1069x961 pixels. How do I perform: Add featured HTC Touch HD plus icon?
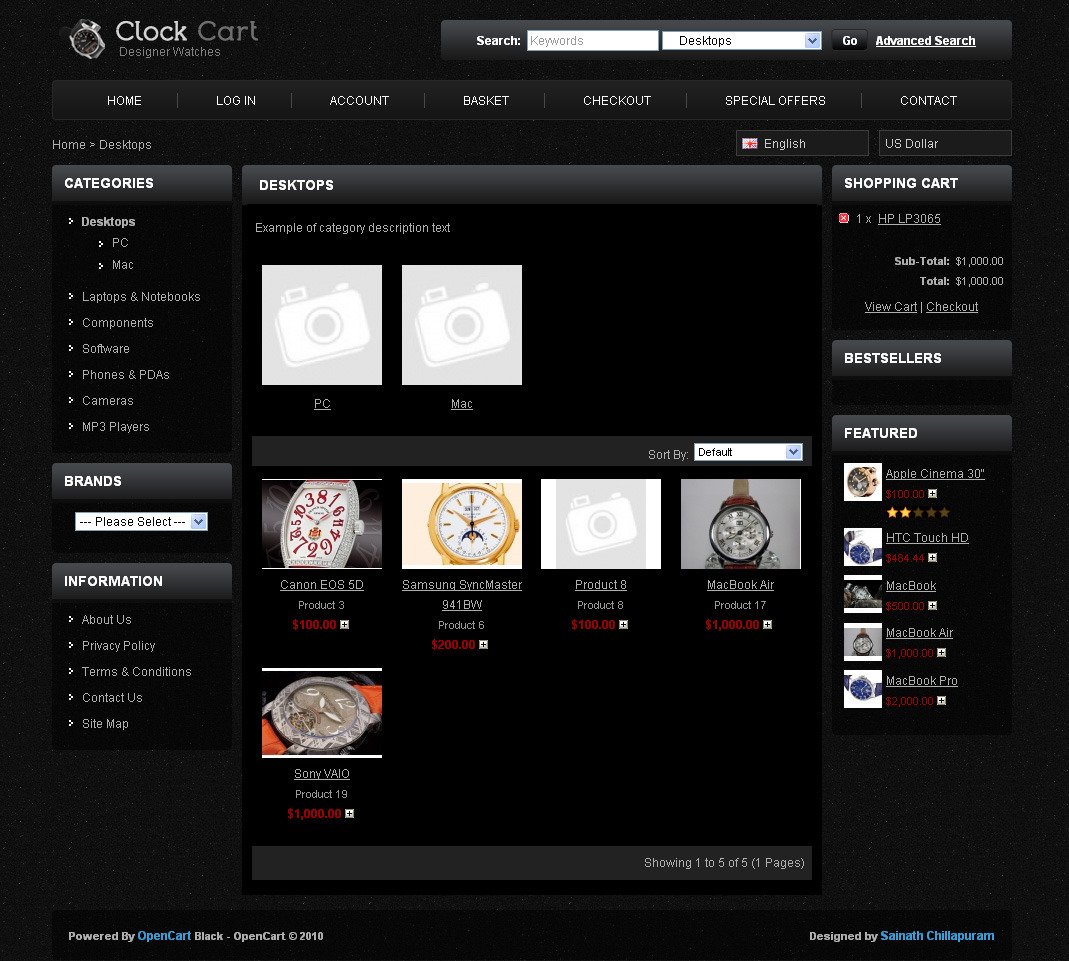[x=933, y=558]
